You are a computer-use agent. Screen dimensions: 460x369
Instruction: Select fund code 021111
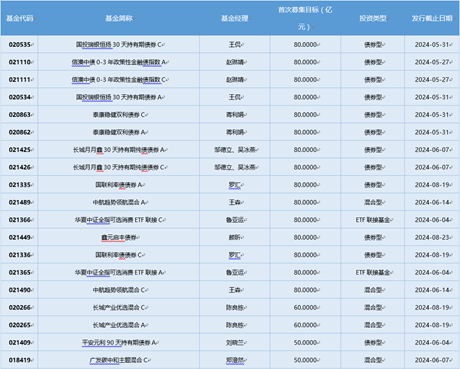click(20, 80)
